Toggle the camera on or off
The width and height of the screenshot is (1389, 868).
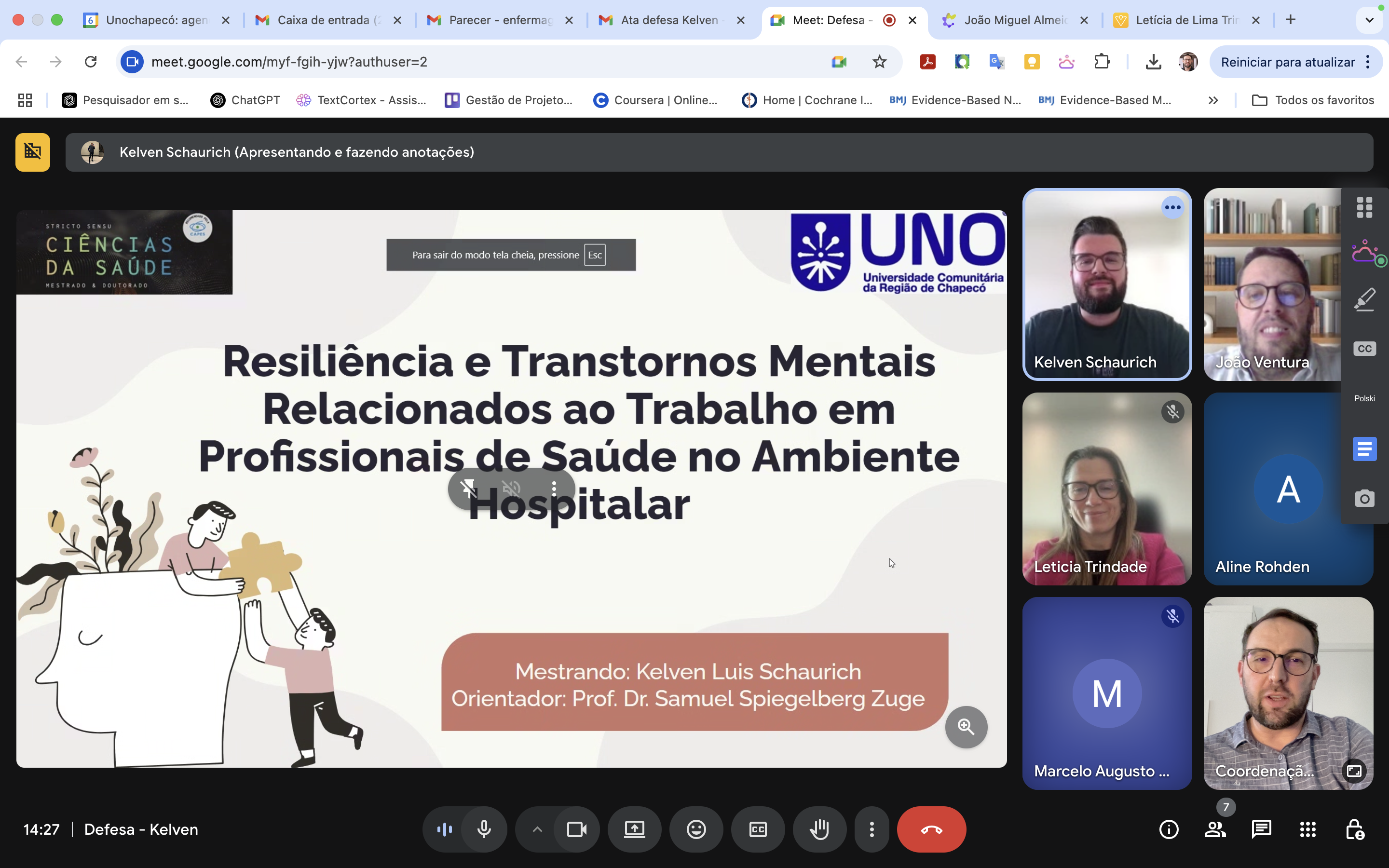pos(576,829)
